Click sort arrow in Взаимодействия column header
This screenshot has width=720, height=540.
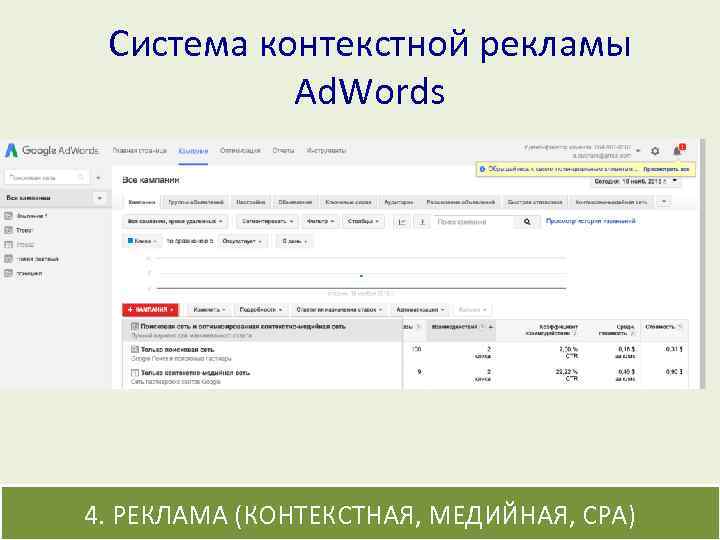click(x=490, y=326)
